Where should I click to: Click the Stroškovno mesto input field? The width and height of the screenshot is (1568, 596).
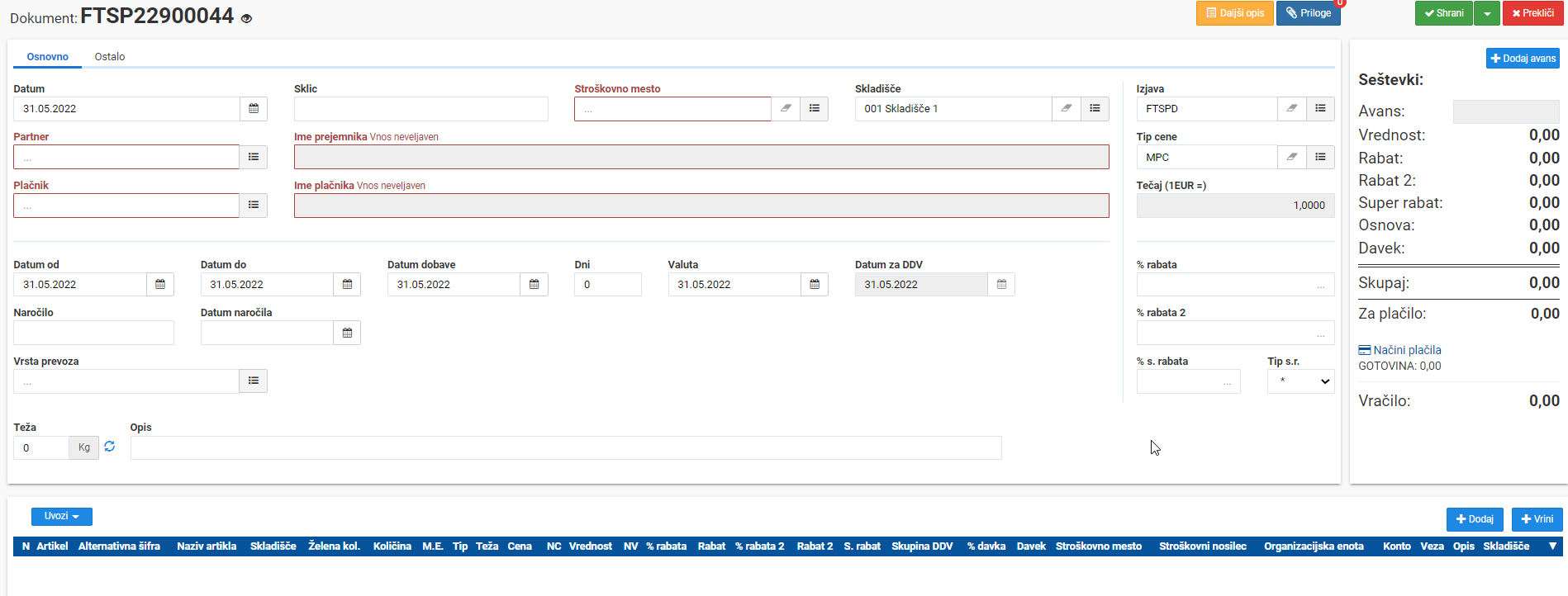[672, 109]
